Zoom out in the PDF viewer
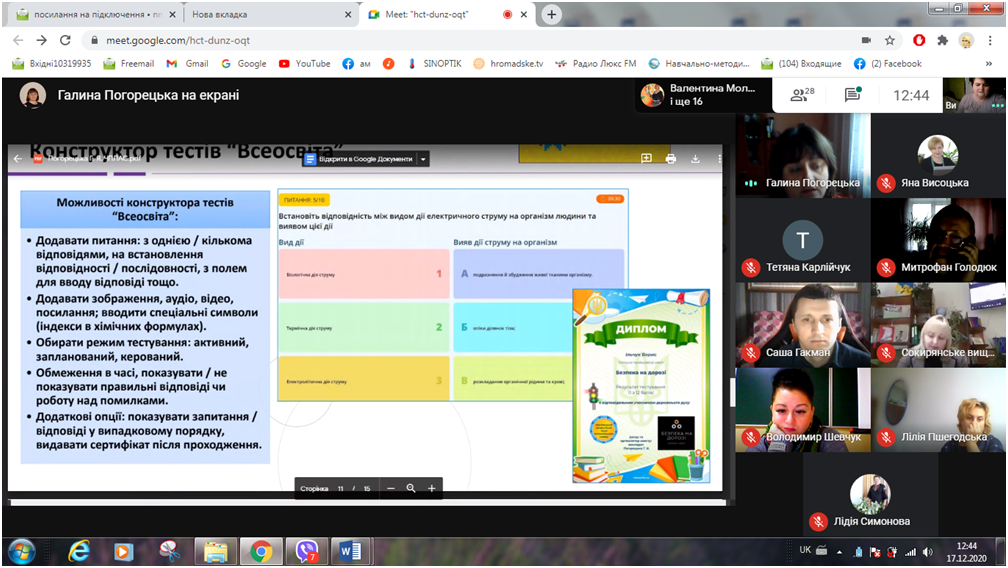Image resolution: width=1008 pixels, height=568 pixels. pyautogui.click(x=390, y=488)
